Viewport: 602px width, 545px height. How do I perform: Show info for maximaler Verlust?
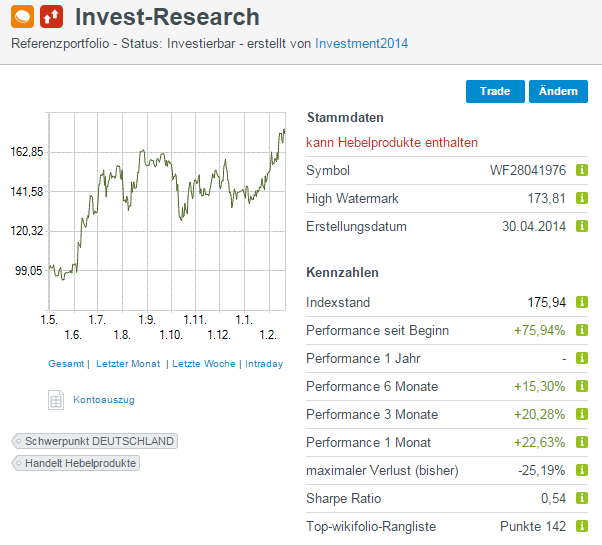coord(582,471)
